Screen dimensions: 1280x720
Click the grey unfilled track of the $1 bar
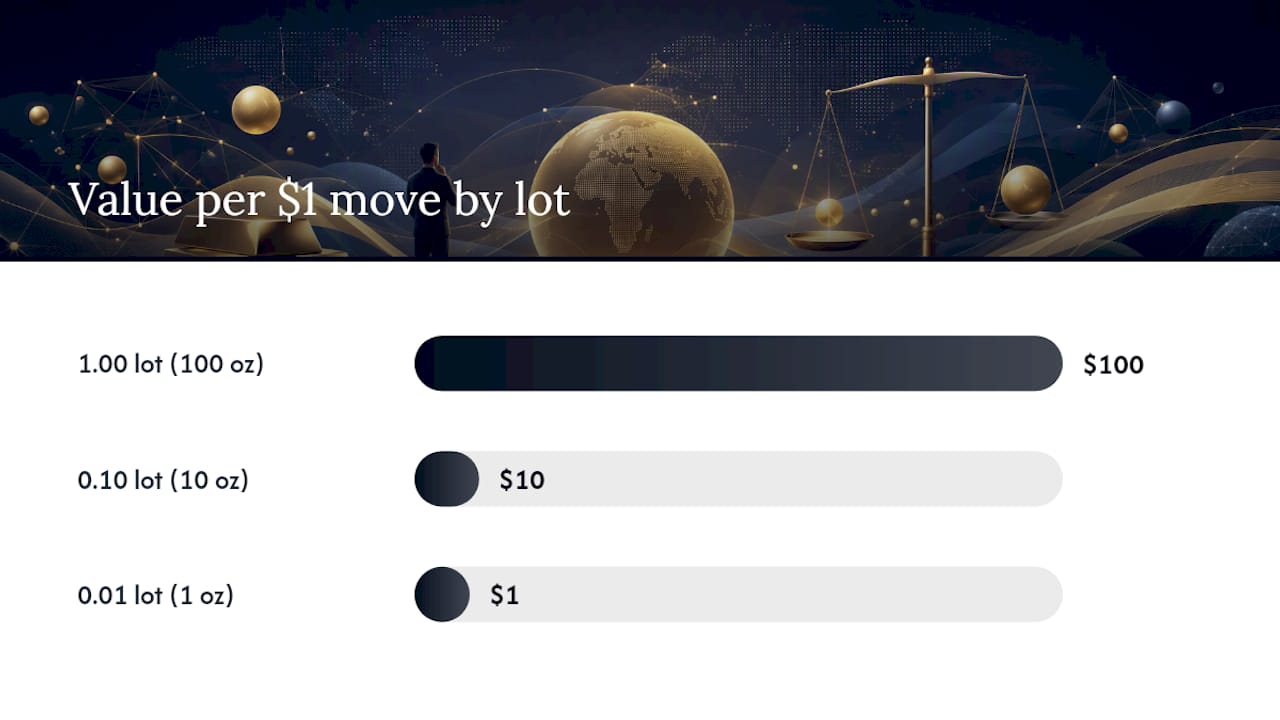click(x=765, y=595)
